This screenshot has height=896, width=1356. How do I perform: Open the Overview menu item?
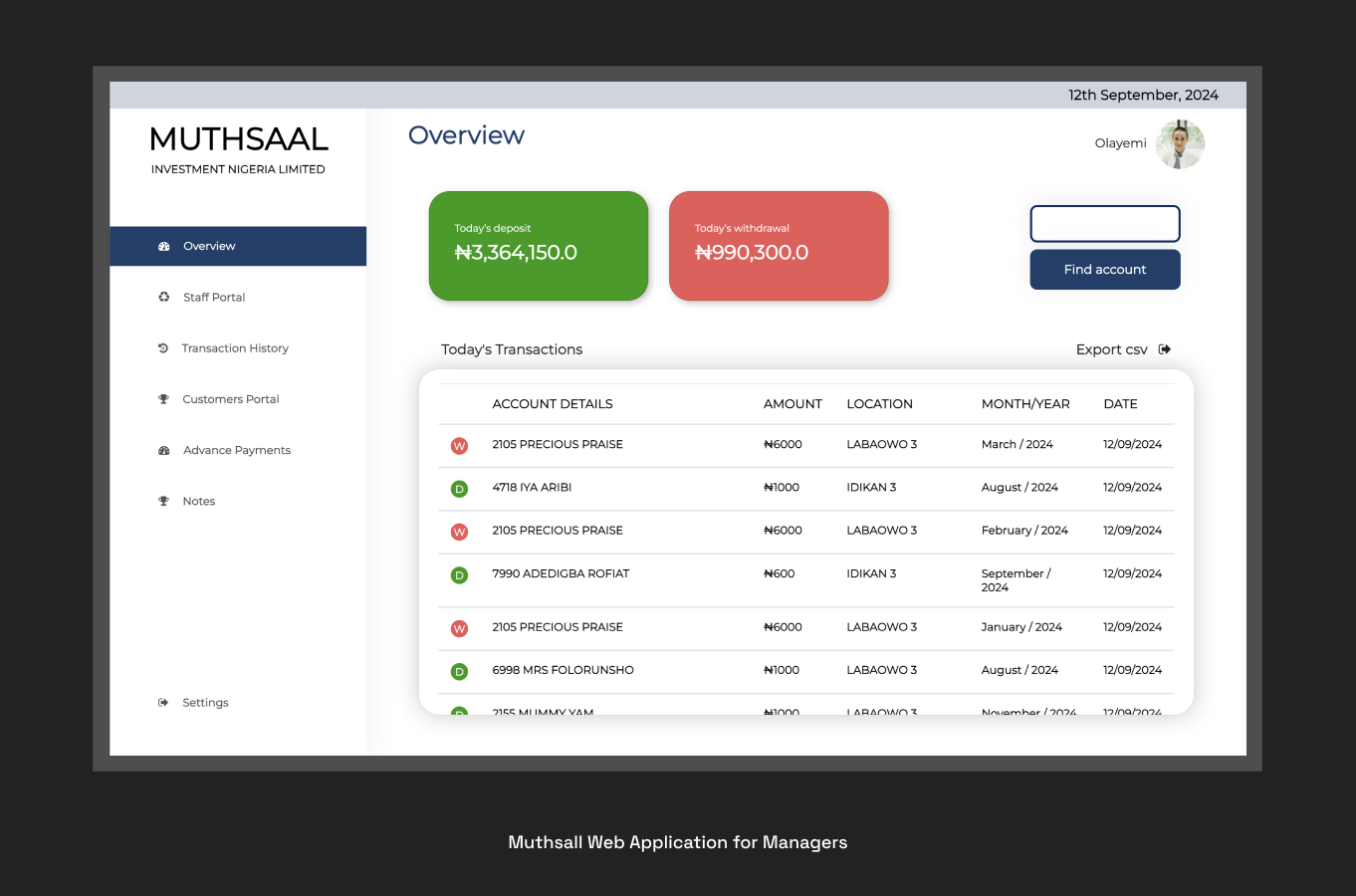(238, 246)
